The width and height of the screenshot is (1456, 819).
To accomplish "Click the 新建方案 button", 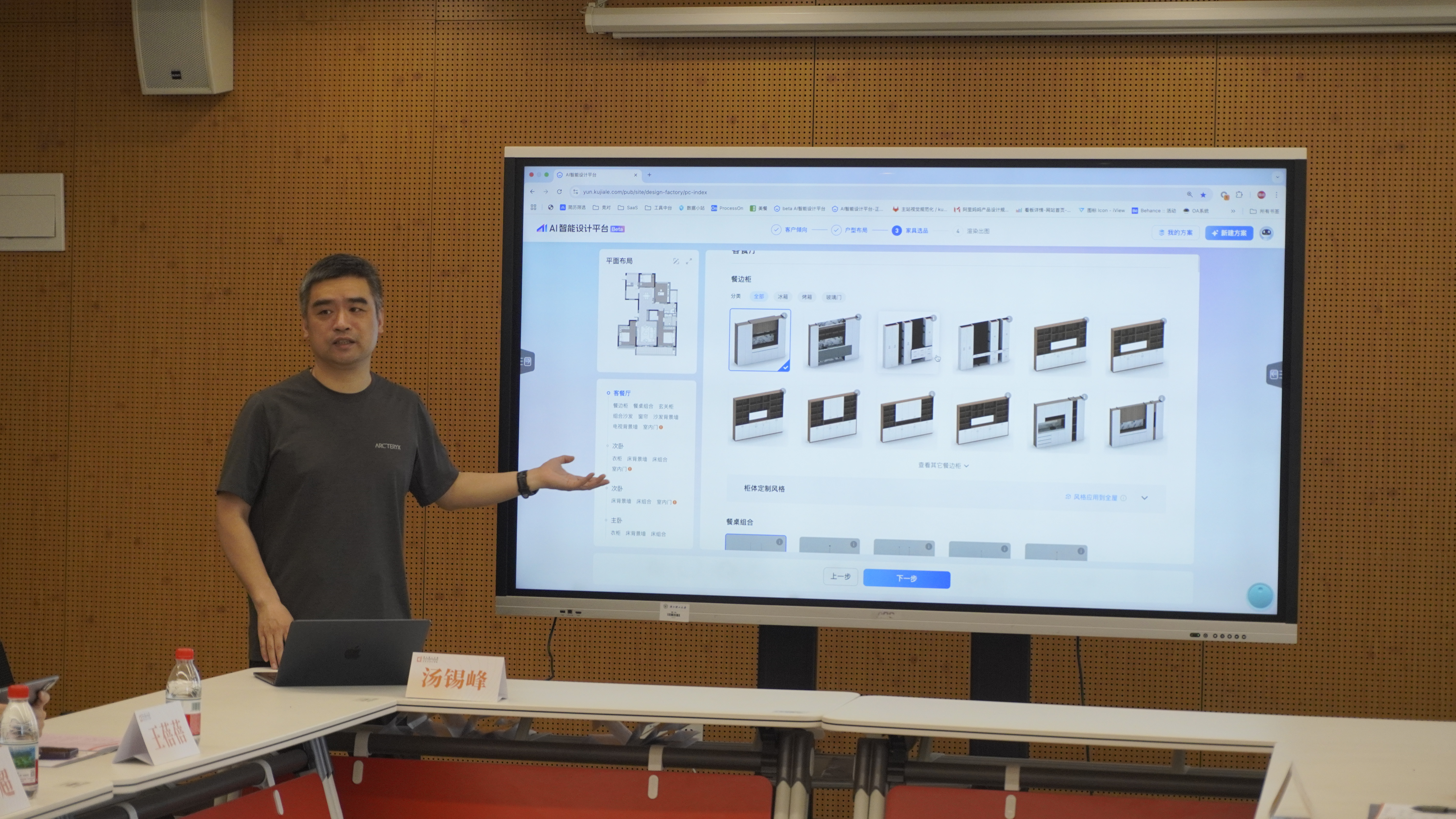I will click(1229, 233).
